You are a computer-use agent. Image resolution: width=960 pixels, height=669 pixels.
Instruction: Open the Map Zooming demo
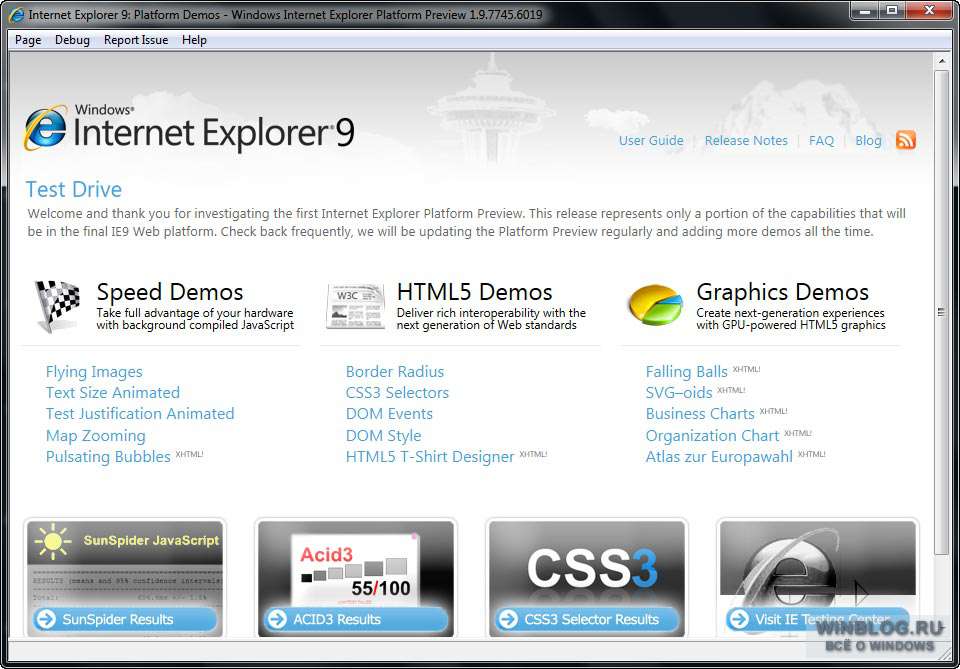[x=96, y=435]
